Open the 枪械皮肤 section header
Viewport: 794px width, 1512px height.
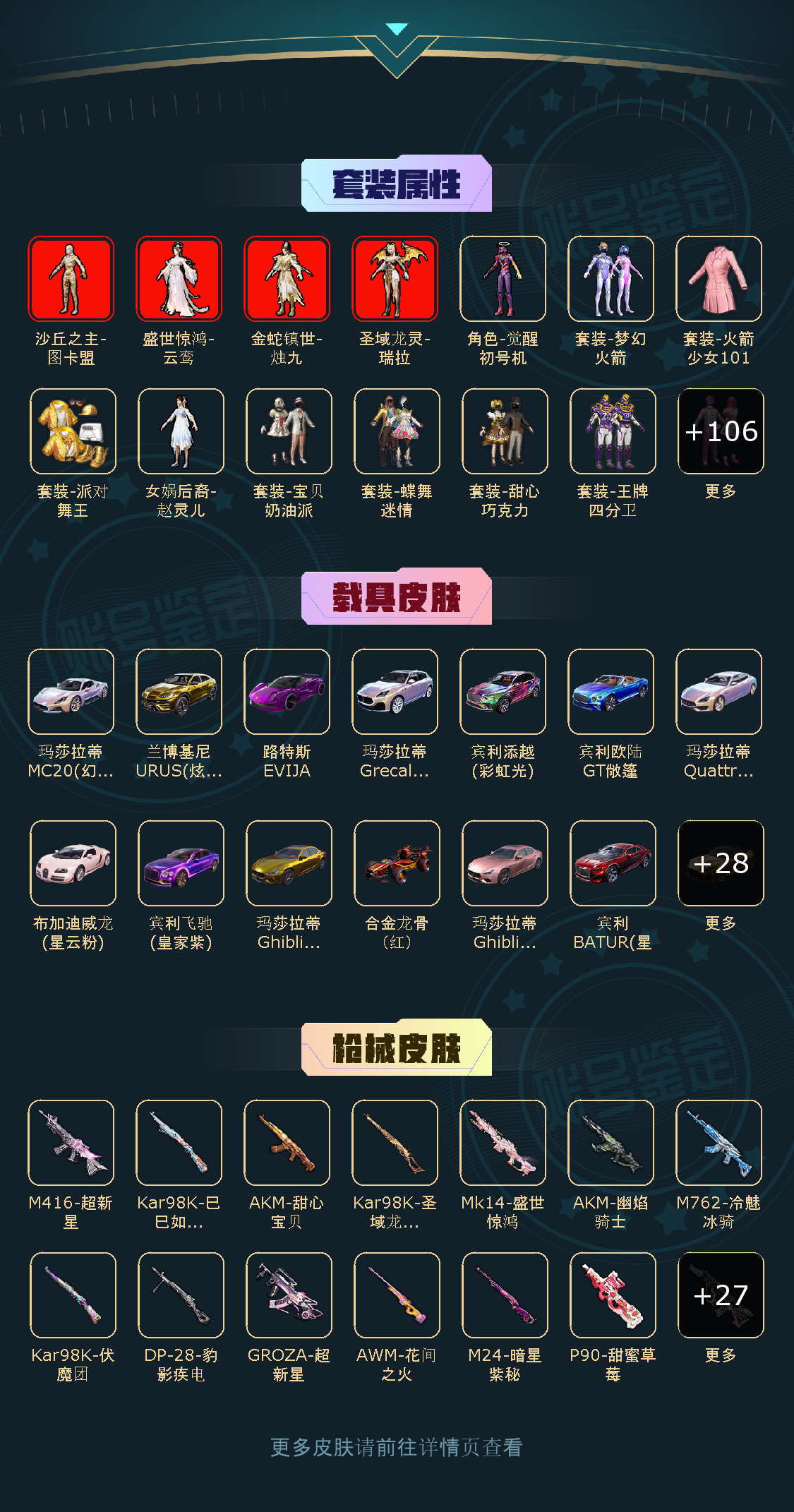click(397, 1048)
